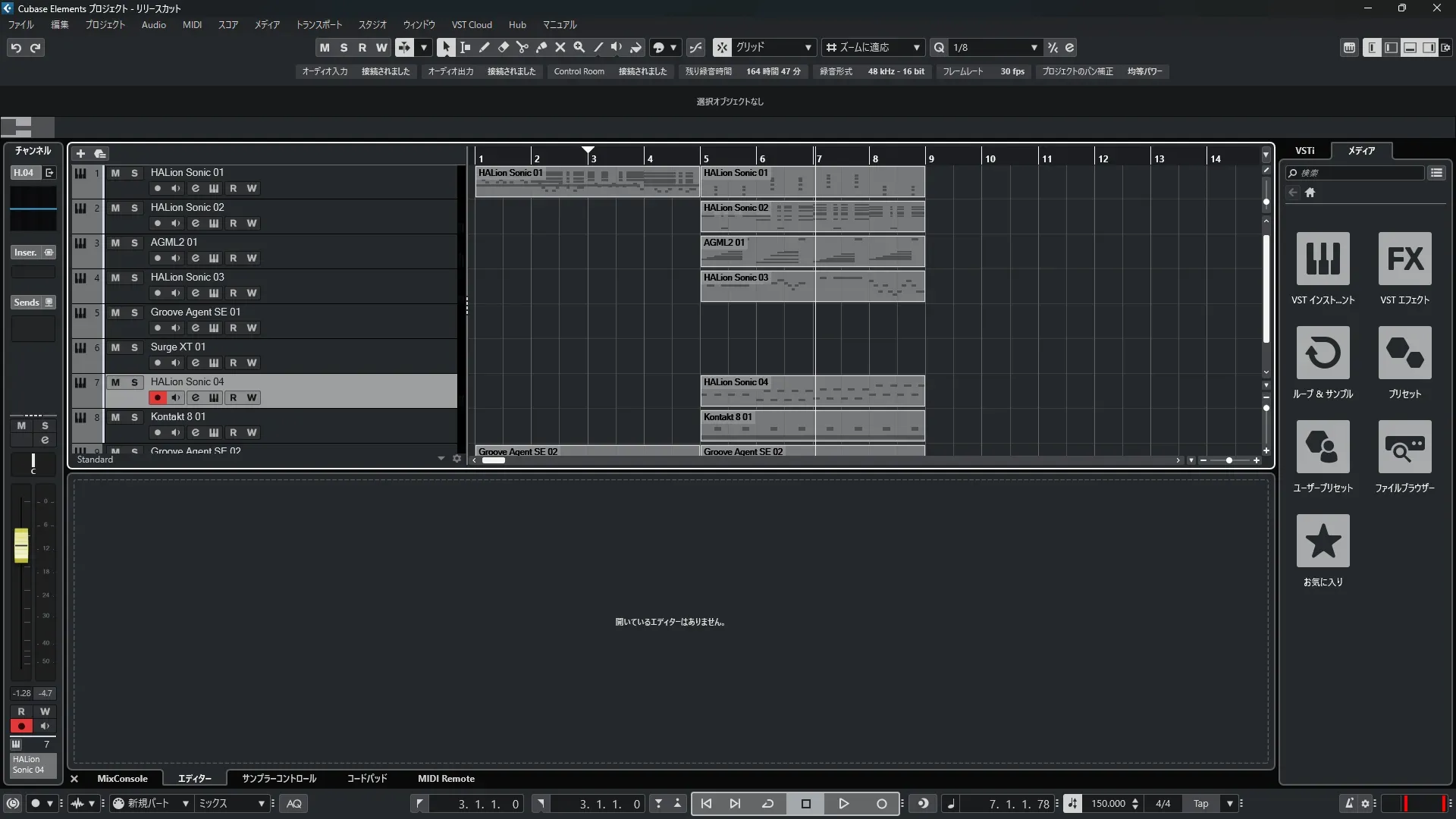Open Loops & Samples media tile
Screen dimensions: 1456x819
pos(1323,353)
